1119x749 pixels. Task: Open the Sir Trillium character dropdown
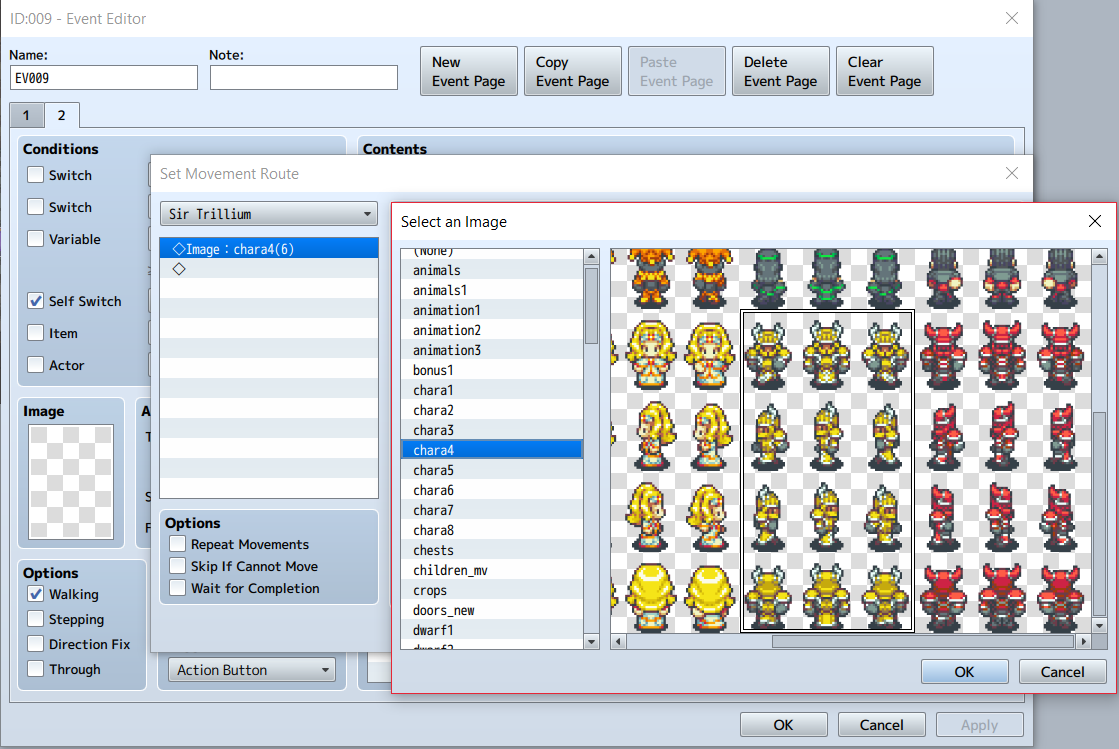[x=269, y=214]
